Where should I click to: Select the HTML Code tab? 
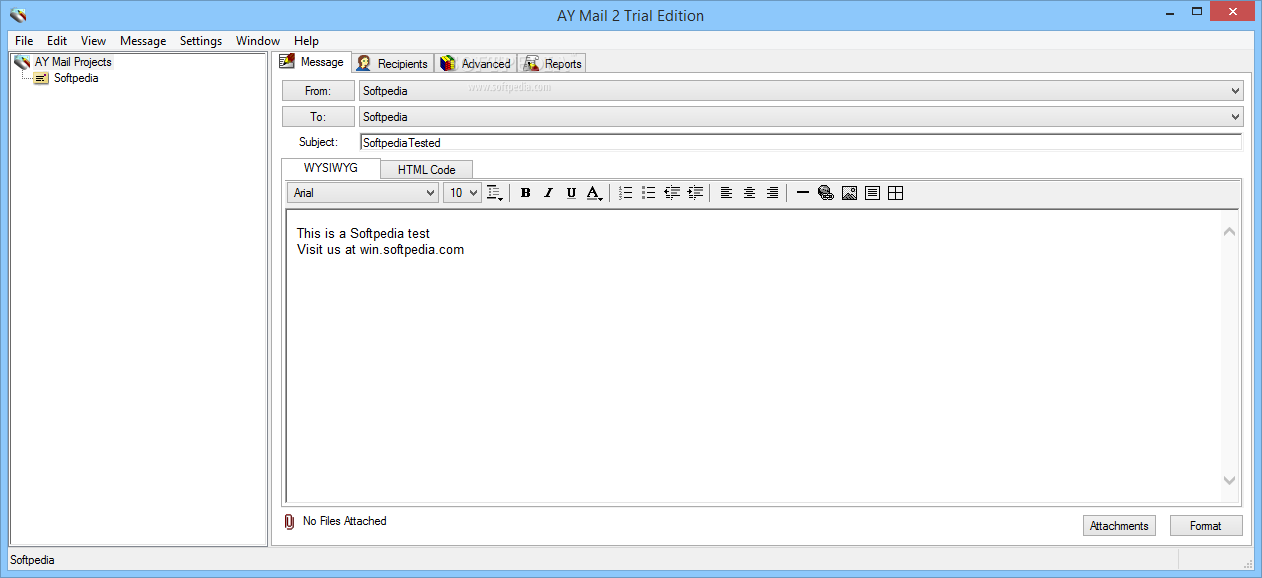pos(427,170)
